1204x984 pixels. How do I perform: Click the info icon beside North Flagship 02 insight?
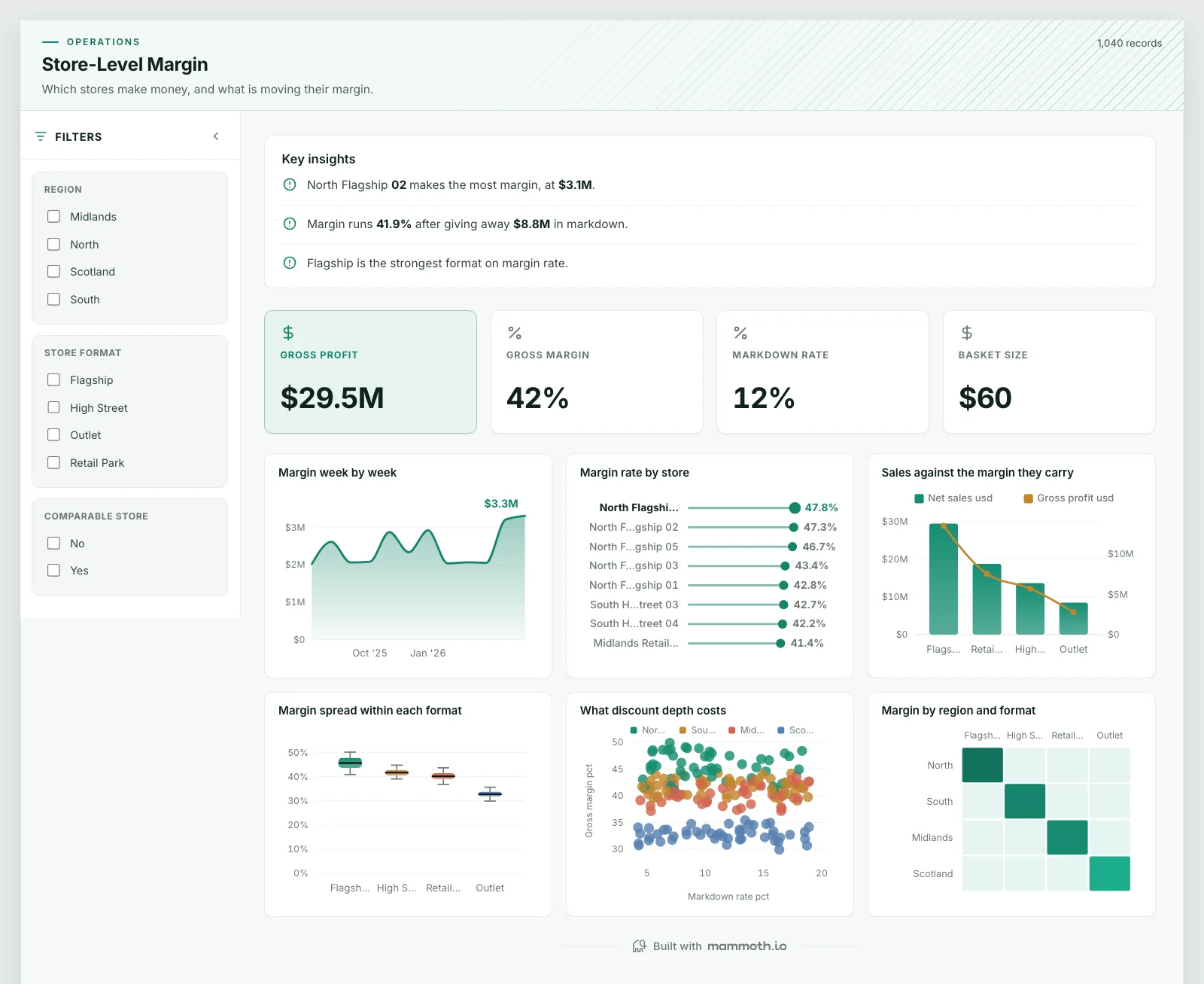[290, 184]
